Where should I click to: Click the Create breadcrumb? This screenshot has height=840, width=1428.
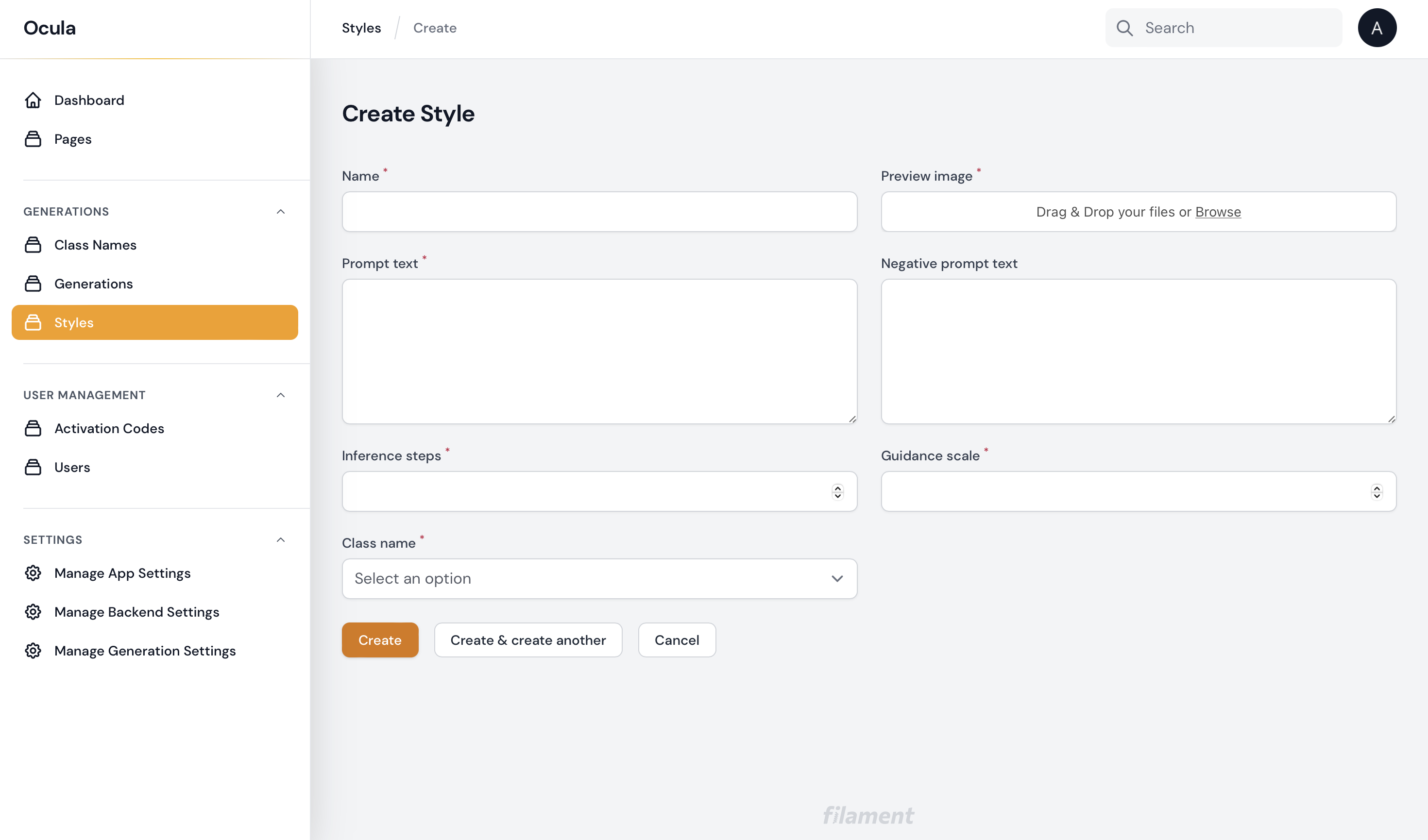(435, 28)
